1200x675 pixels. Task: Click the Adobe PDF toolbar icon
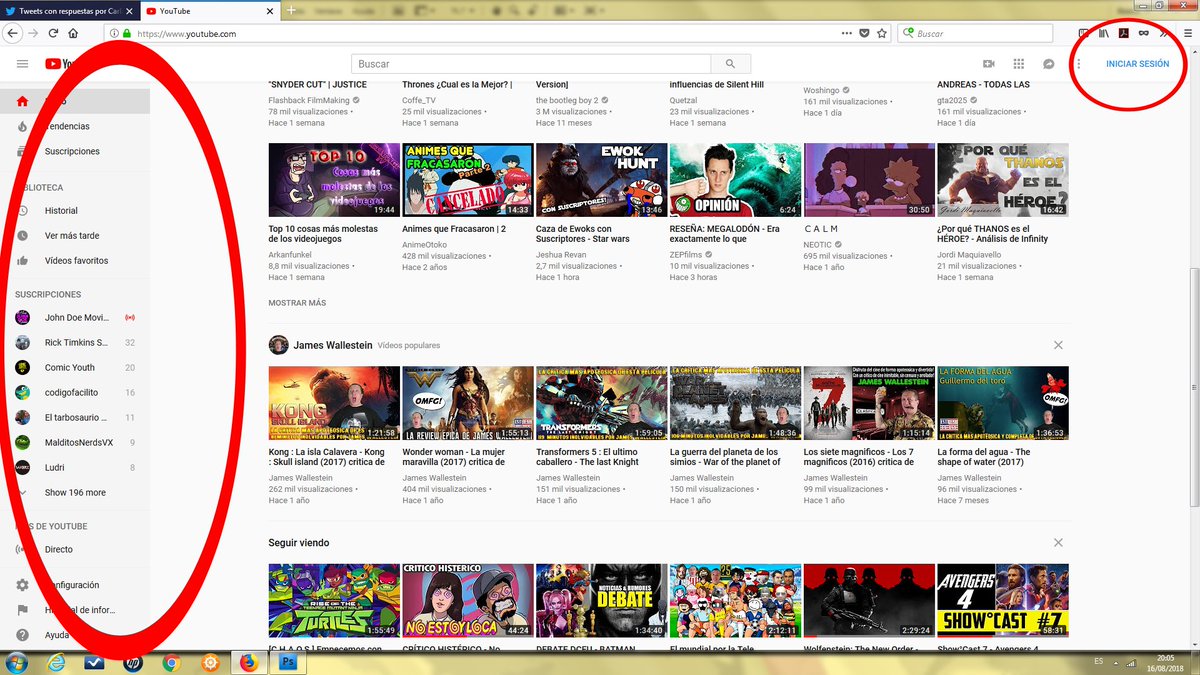(1124, 33)
